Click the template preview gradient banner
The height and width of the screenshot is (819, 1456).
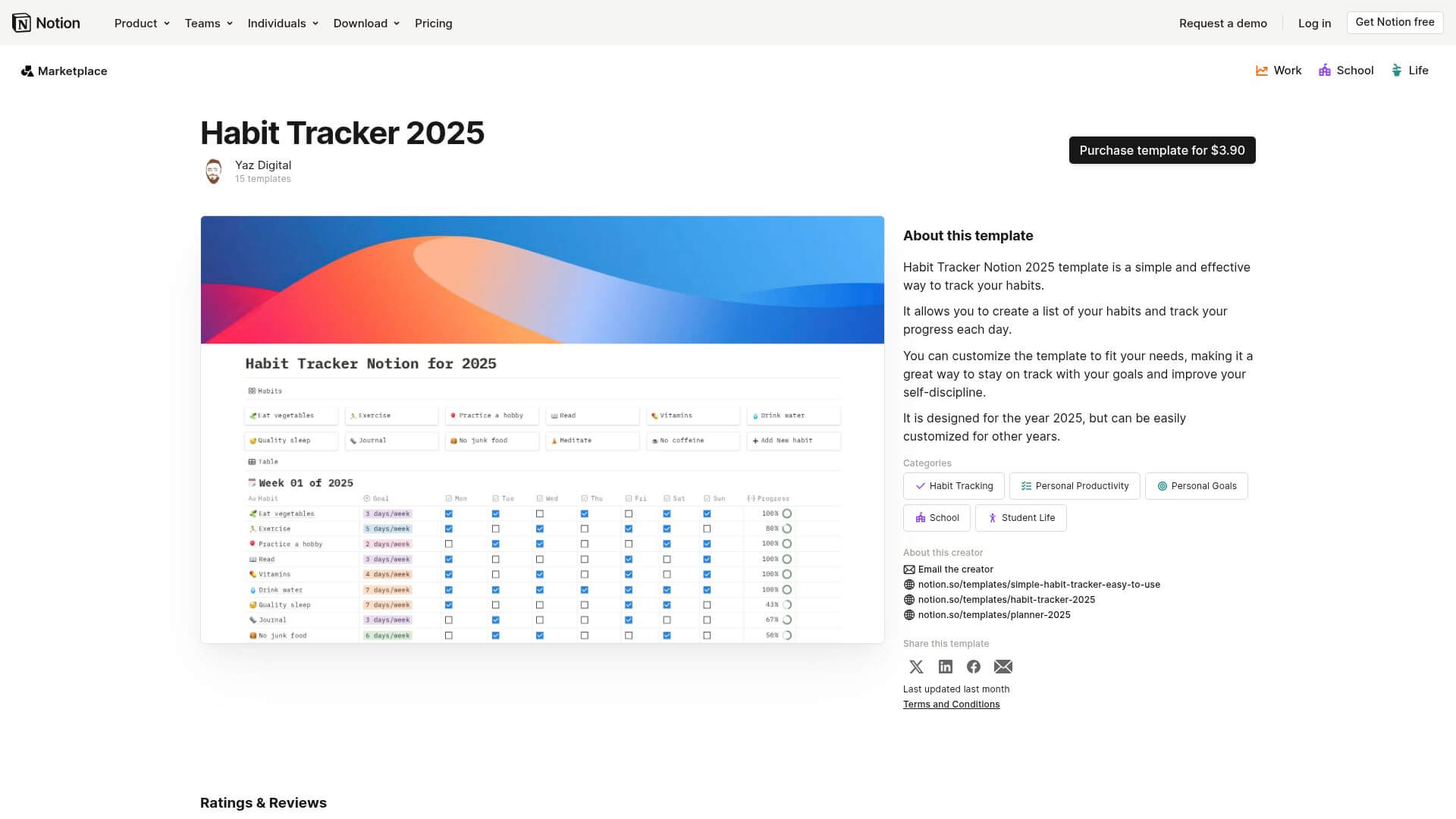point(542,279)
